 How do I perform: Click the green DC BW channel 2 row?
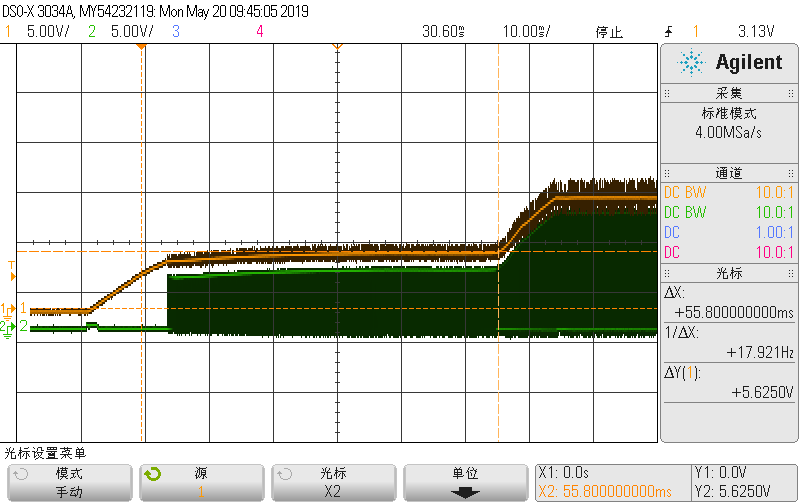click(729, 212)
